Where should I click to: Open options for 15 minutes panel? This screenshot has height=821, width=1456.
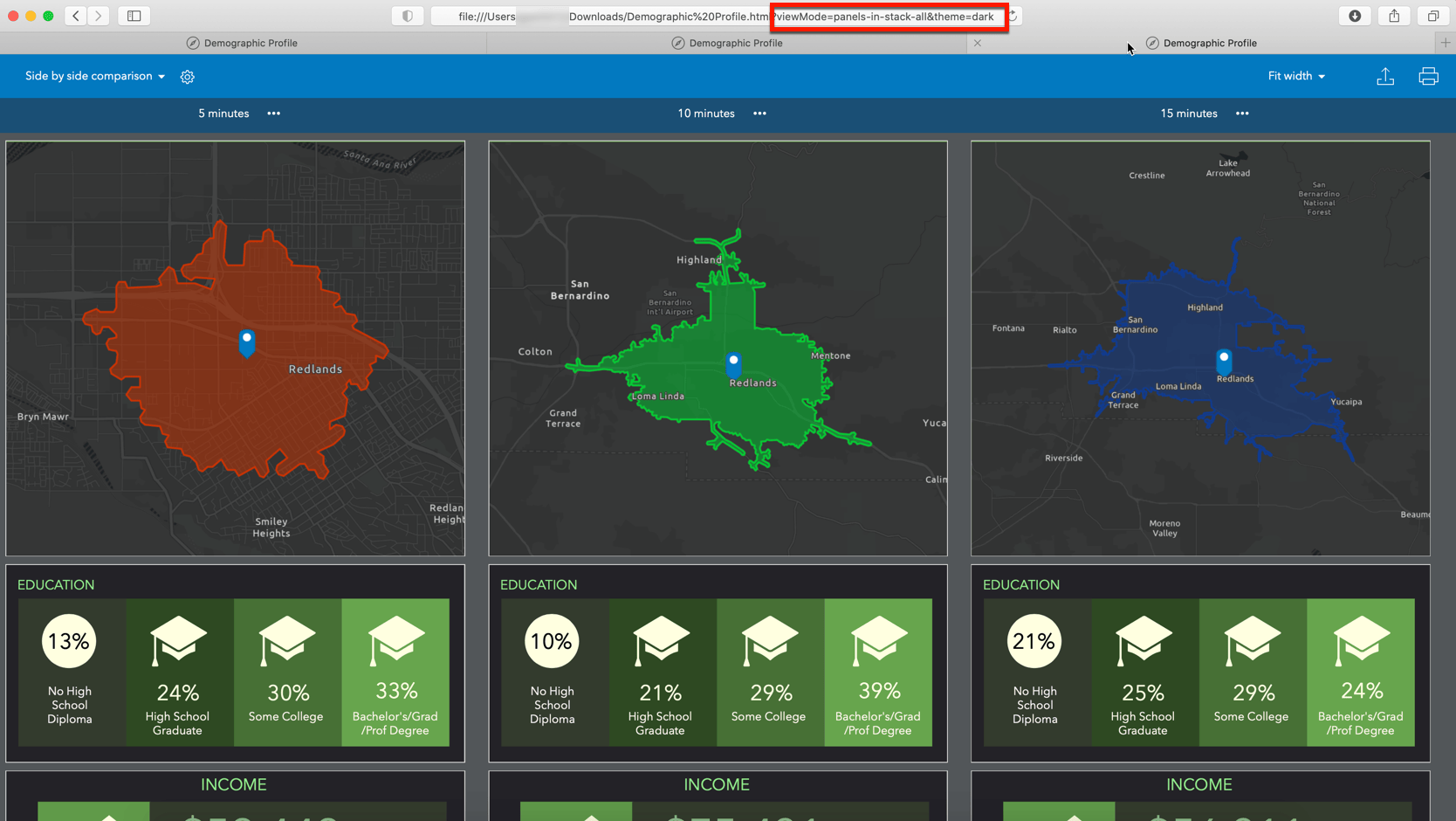click(x=1242, y=114)
